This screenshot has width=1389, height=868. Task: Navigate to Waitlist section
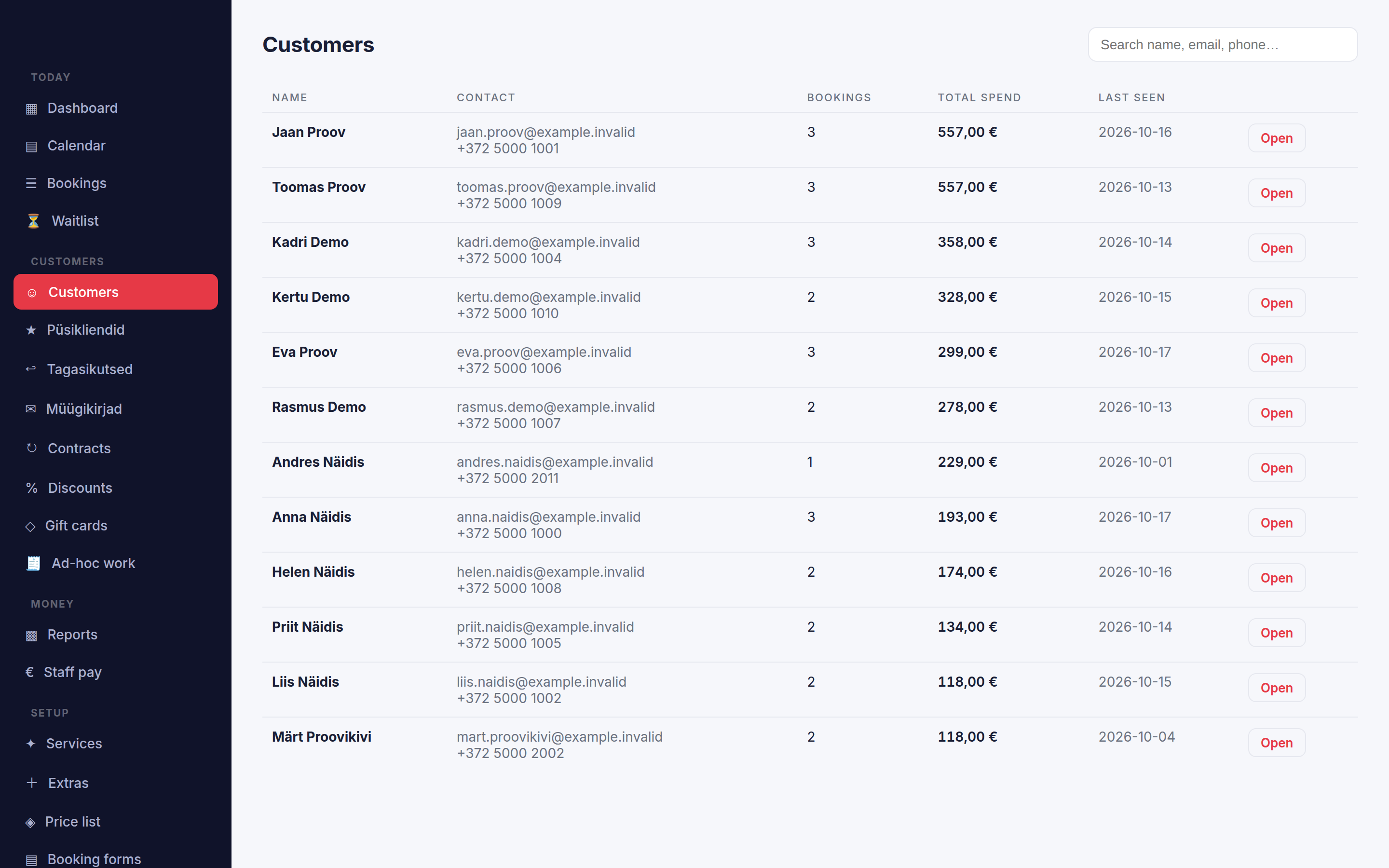[116, 221]
